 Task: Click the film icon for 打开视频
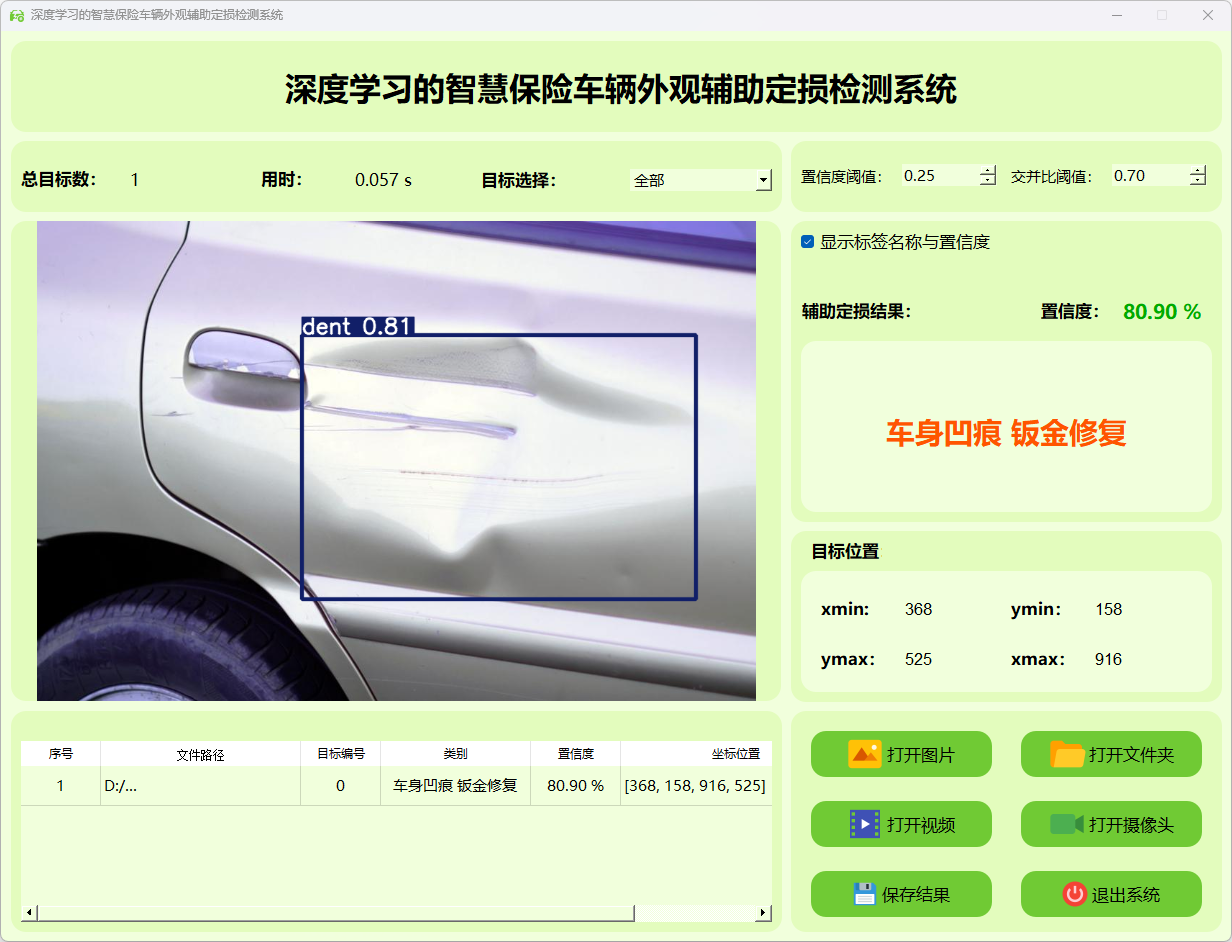pos(864,824)
